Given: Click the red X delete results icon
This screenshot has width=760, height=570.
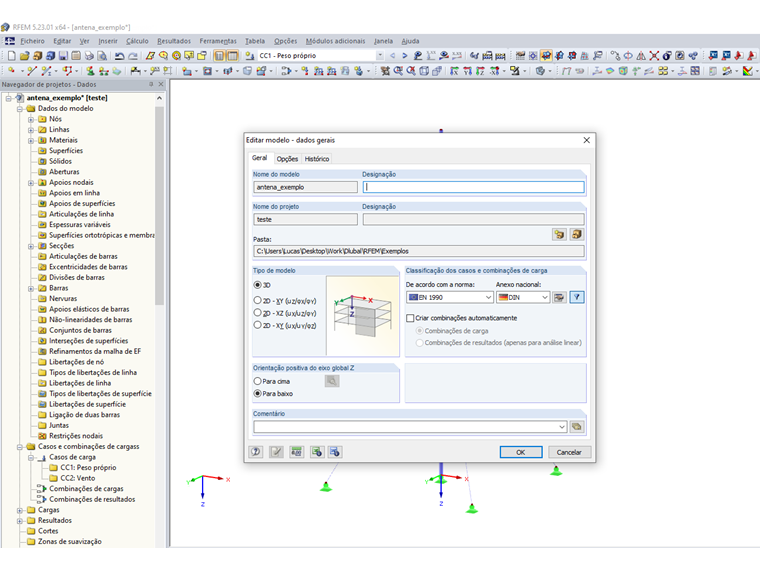Looking at the screenshot, I should coord(654,56).
